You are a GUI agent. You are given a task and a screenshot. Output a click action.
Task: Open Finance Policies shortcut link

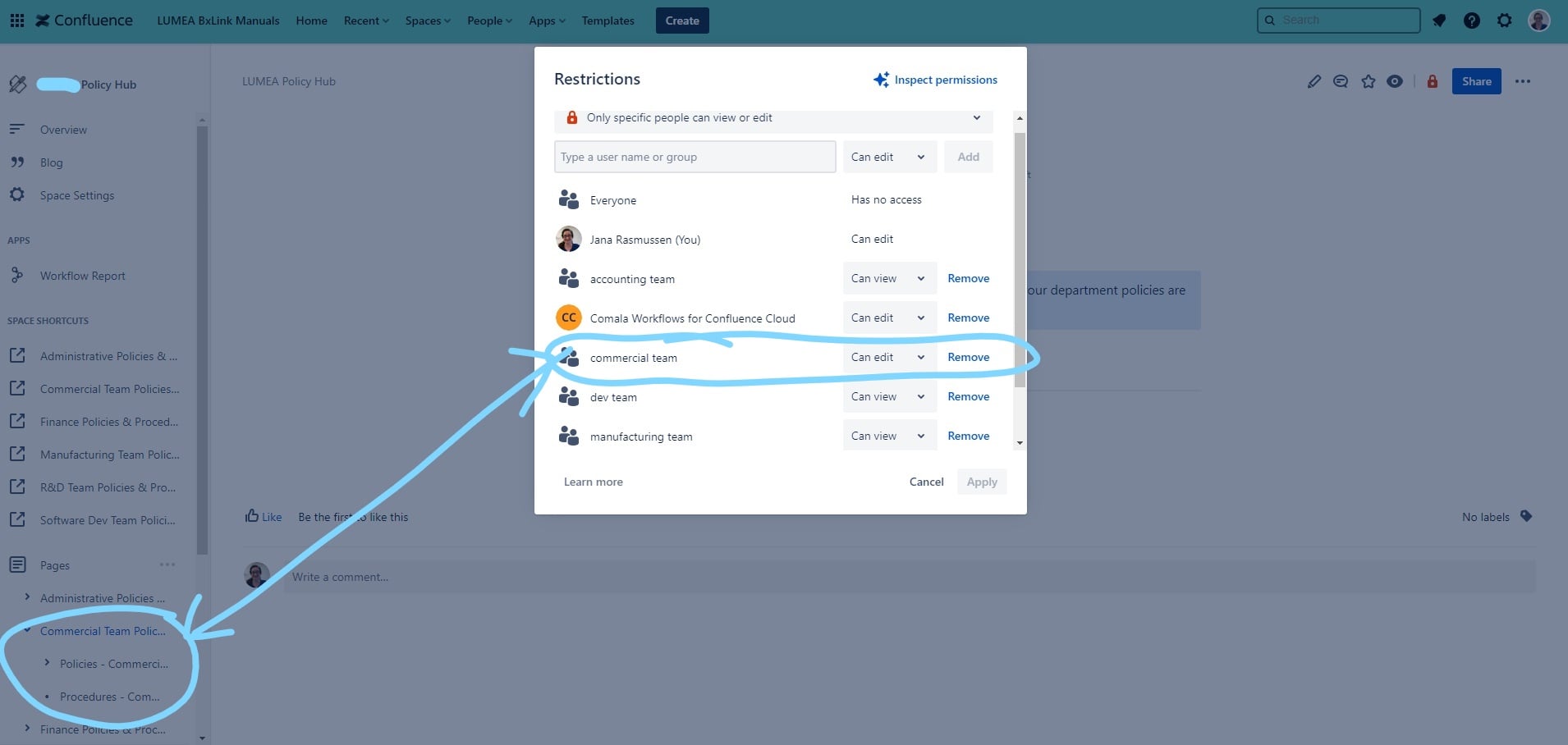click(108, 422)
